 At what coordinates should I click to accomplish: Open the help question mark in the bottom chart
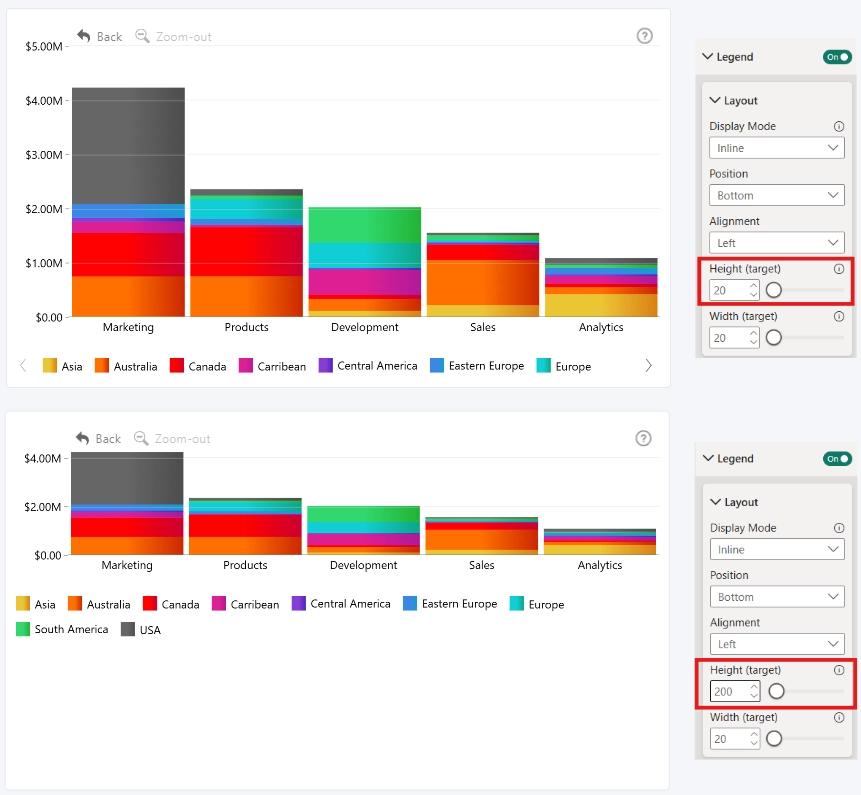tap(644, 438)
